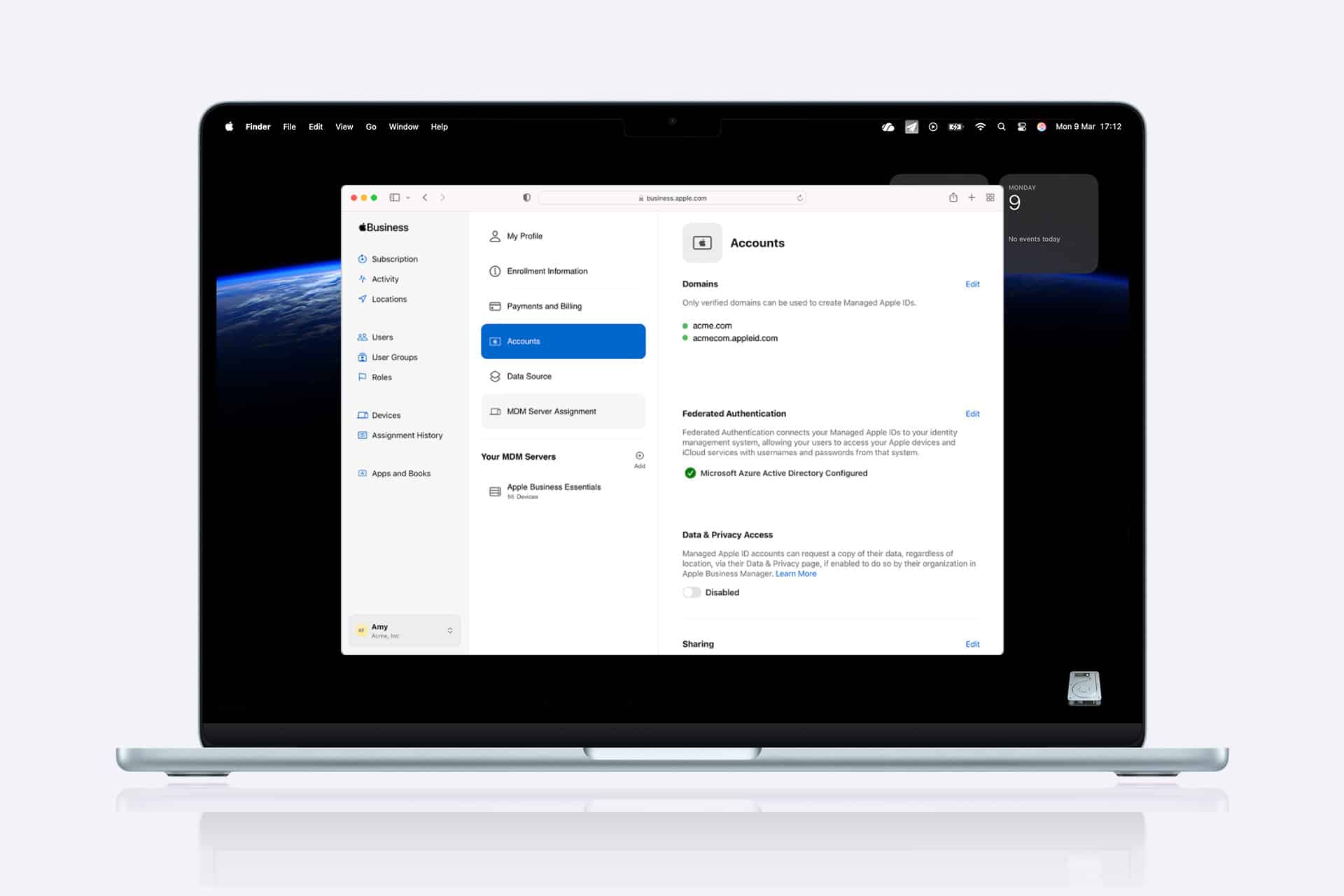Open the Go menu
The width and height of the screenshot is (1344, 896).
371,127
